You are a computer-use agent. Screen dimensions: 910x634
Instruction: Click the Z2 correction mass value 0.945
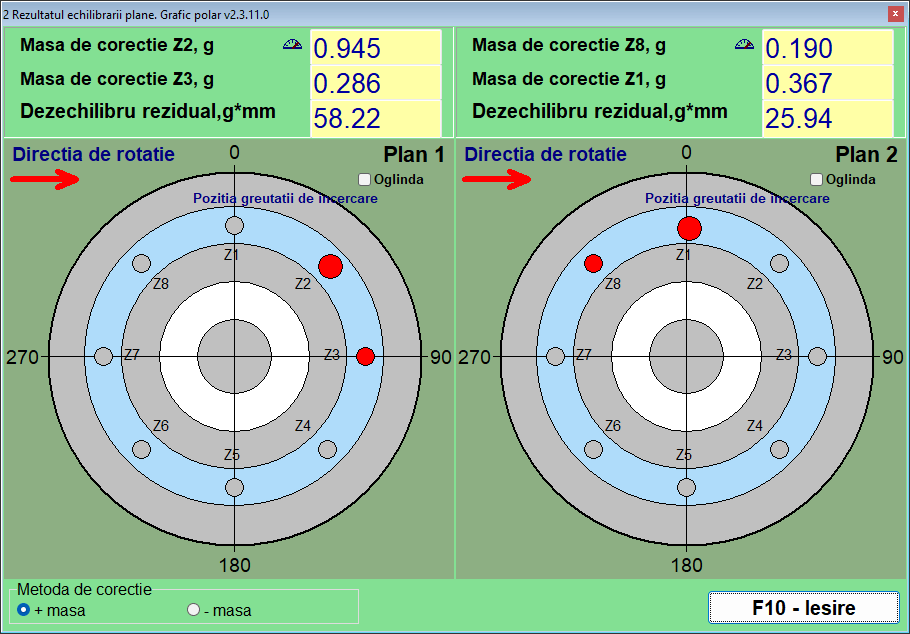coord(375,48)
